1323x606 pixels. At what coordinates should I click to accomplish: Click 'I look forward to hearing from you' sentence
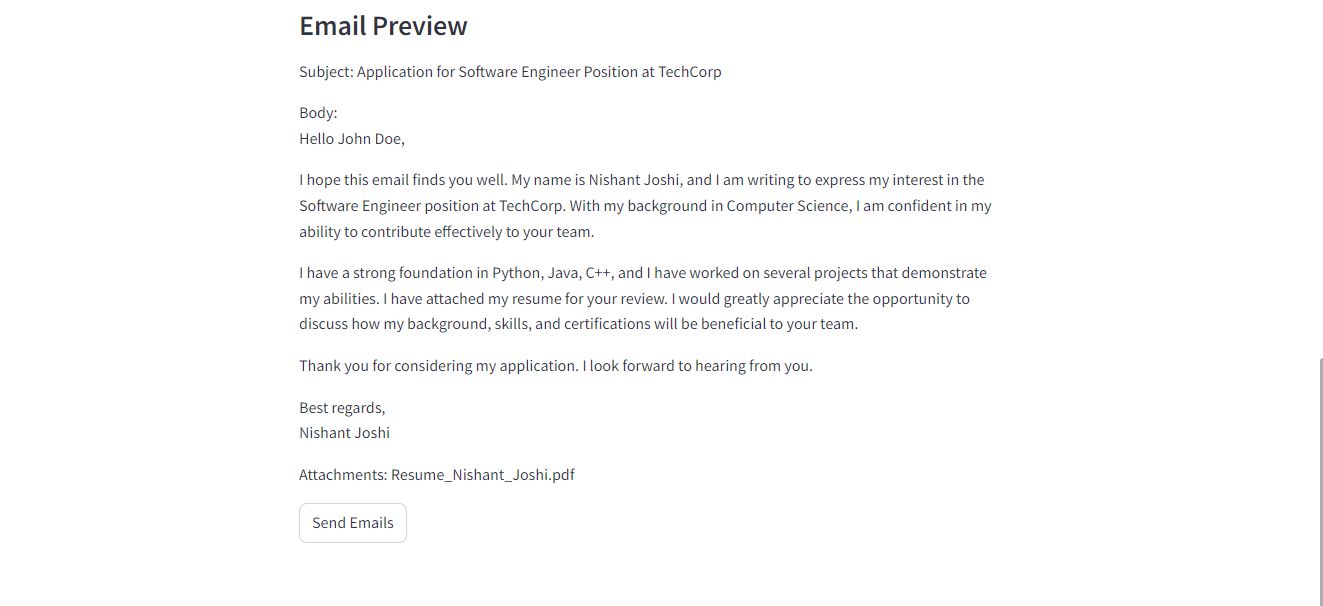tap(697, 366)
